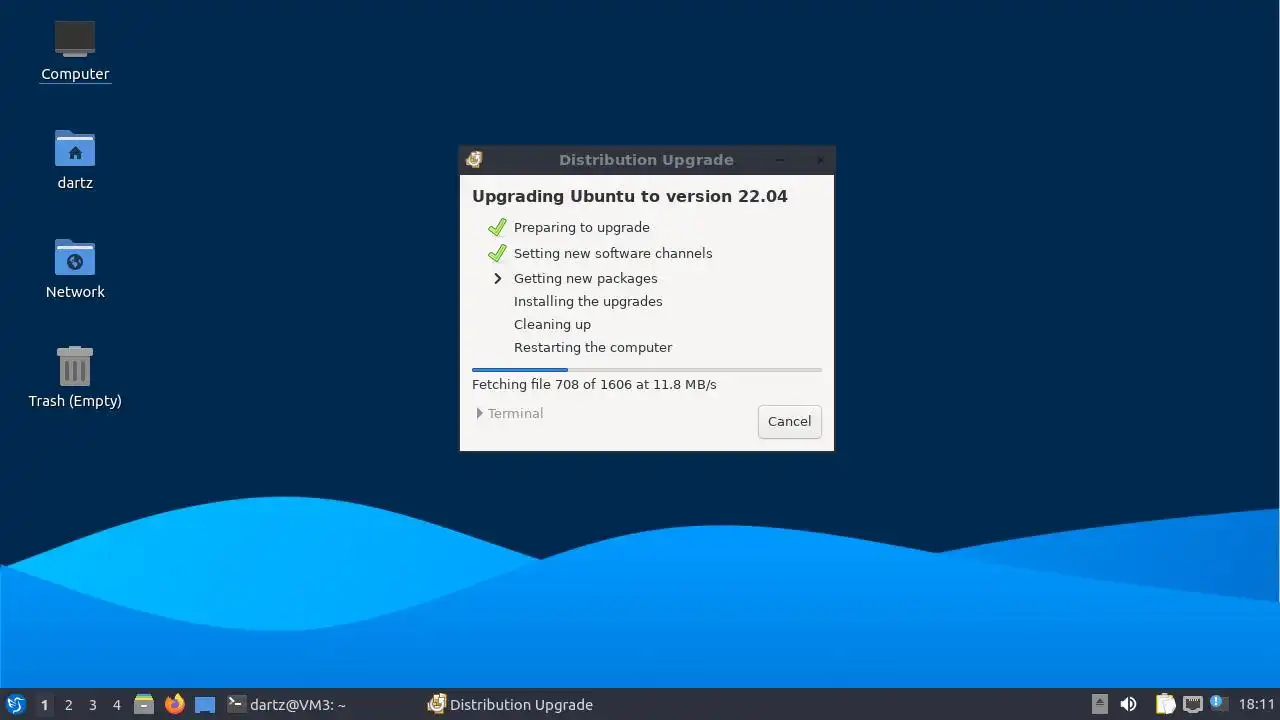Click the 'Upgrading Ubuntu to version 22.04' heading
The width and height of the screenshot is (1280, 720).
click(630, 196)
